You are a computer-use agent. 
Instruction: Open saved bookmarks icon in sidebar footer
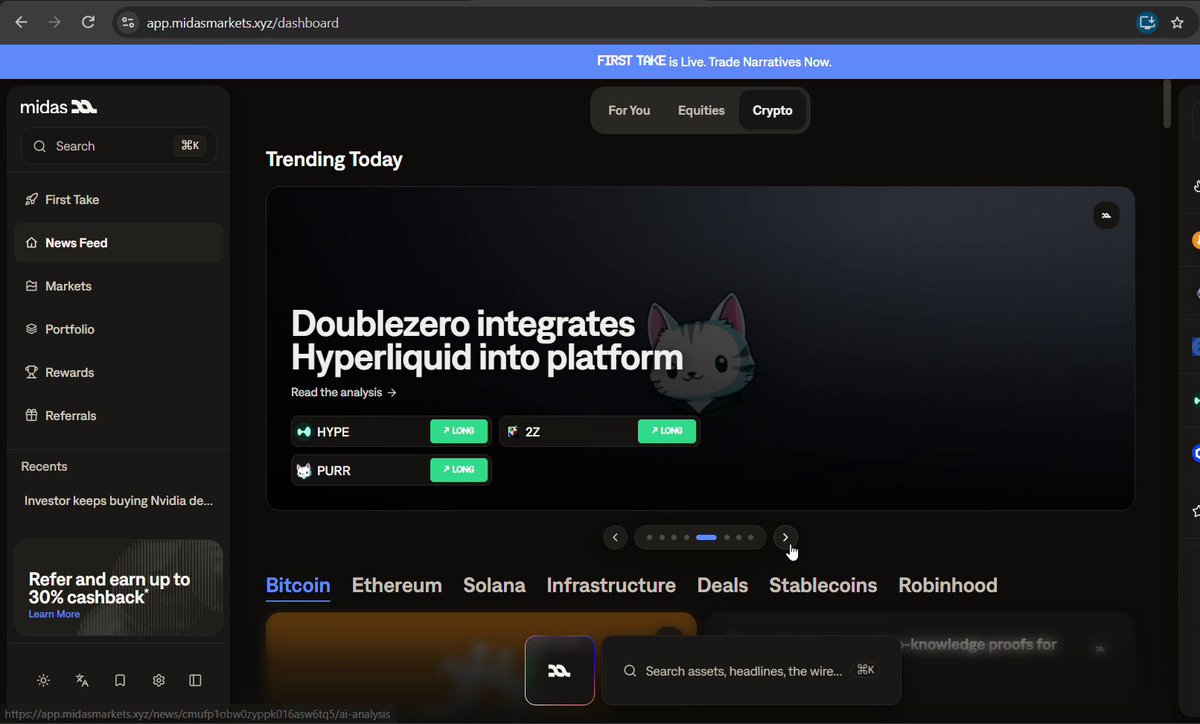click(120, 680)
